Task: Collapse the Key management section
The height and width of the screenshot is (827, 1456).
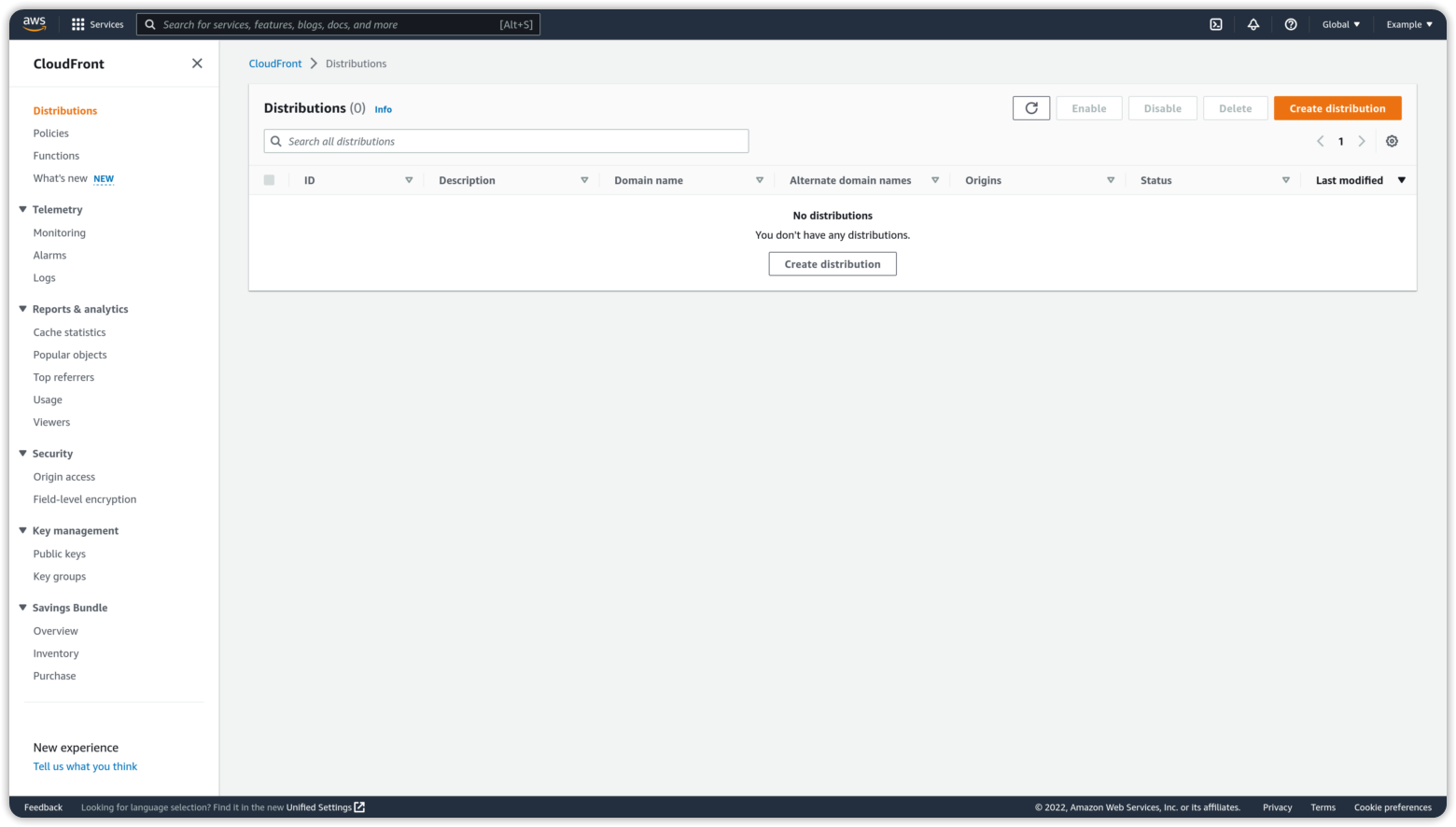Action: coord(23,530)
